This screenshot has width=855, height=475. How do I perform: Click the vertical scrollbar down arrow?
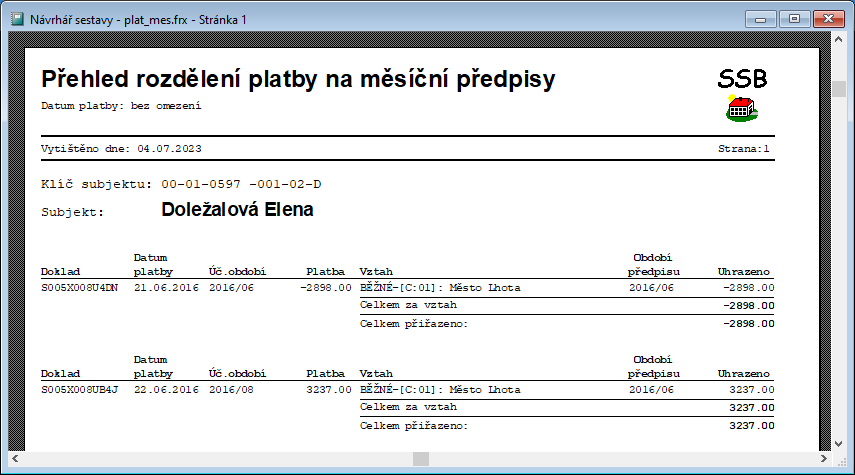[839, 443]
